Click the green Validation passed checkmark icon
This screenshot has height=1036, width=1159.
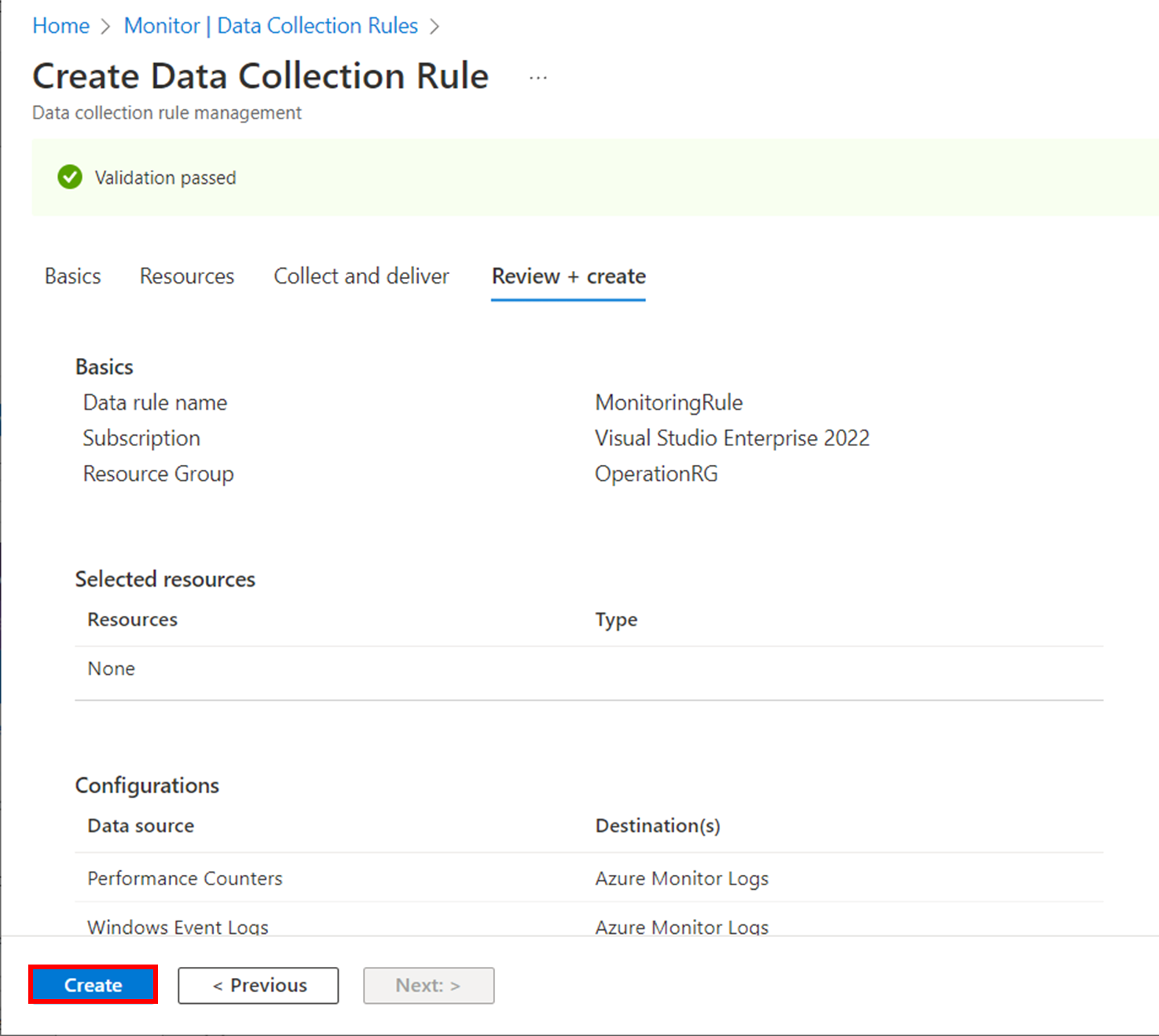(69, 177)
